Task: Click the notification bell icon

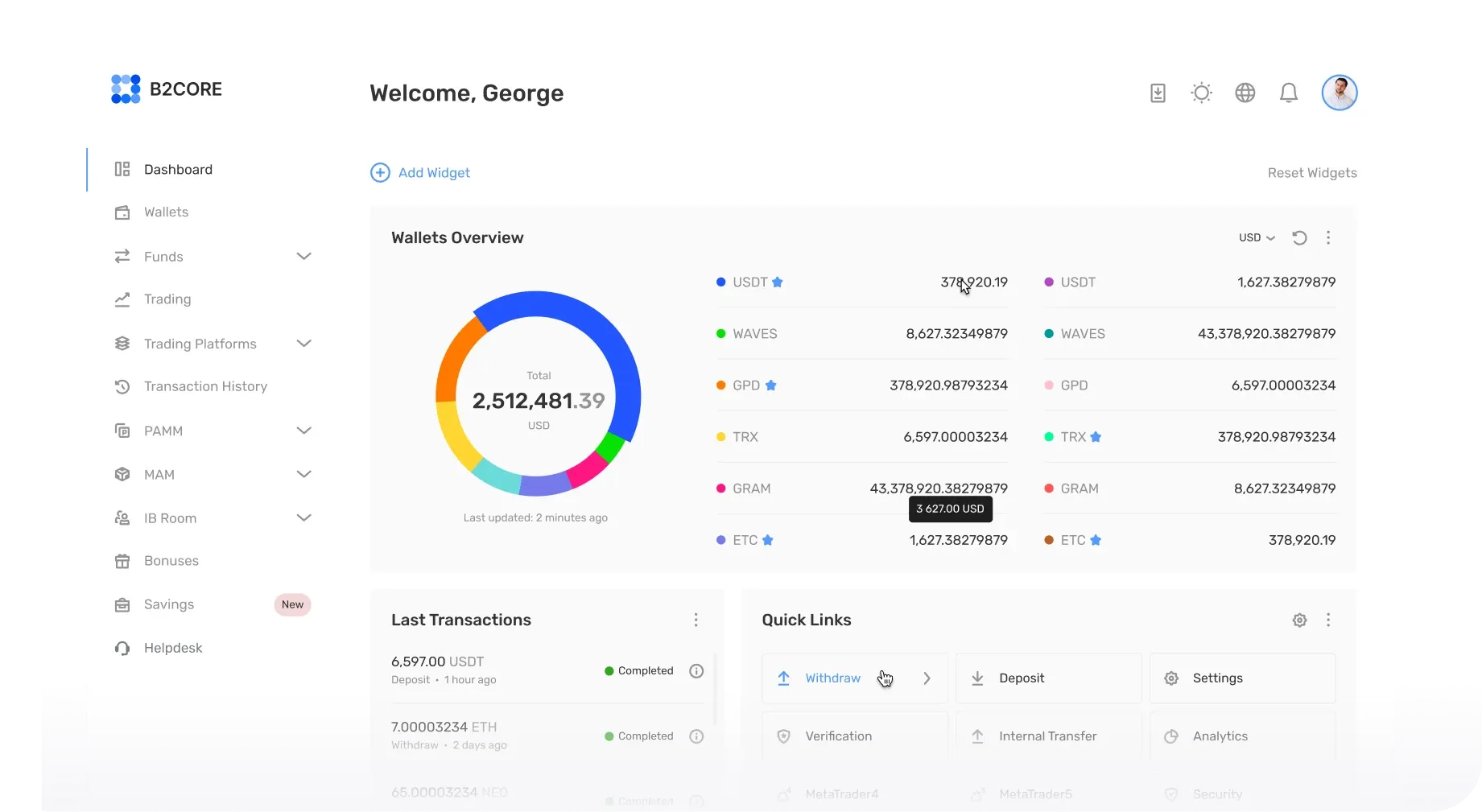Action: [1289, 93]
